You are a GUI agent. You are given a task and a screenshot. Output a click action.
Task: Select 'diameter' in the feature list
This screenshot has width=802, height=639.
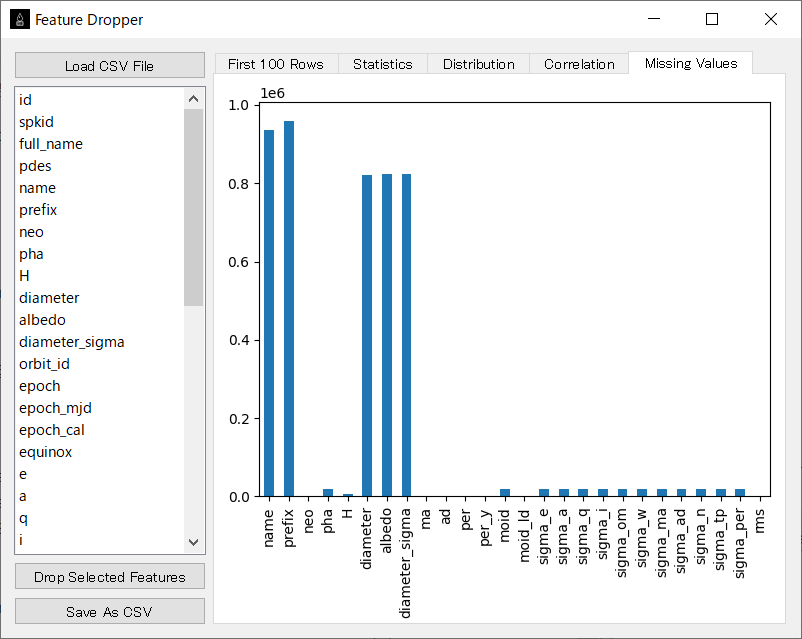click(x=100, y=298)
